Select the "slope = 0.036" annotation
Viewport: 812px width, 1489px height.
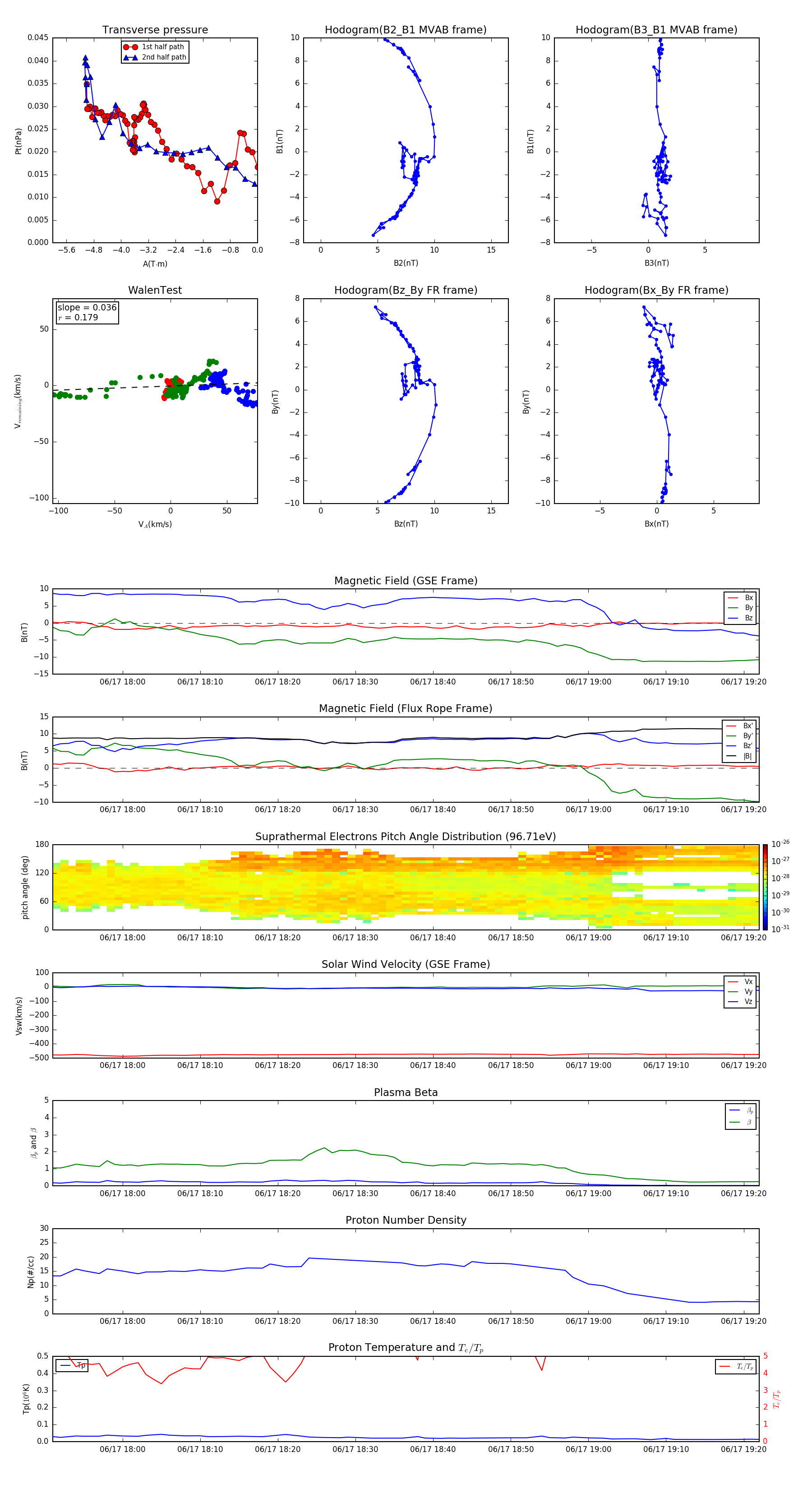(87, 308)
